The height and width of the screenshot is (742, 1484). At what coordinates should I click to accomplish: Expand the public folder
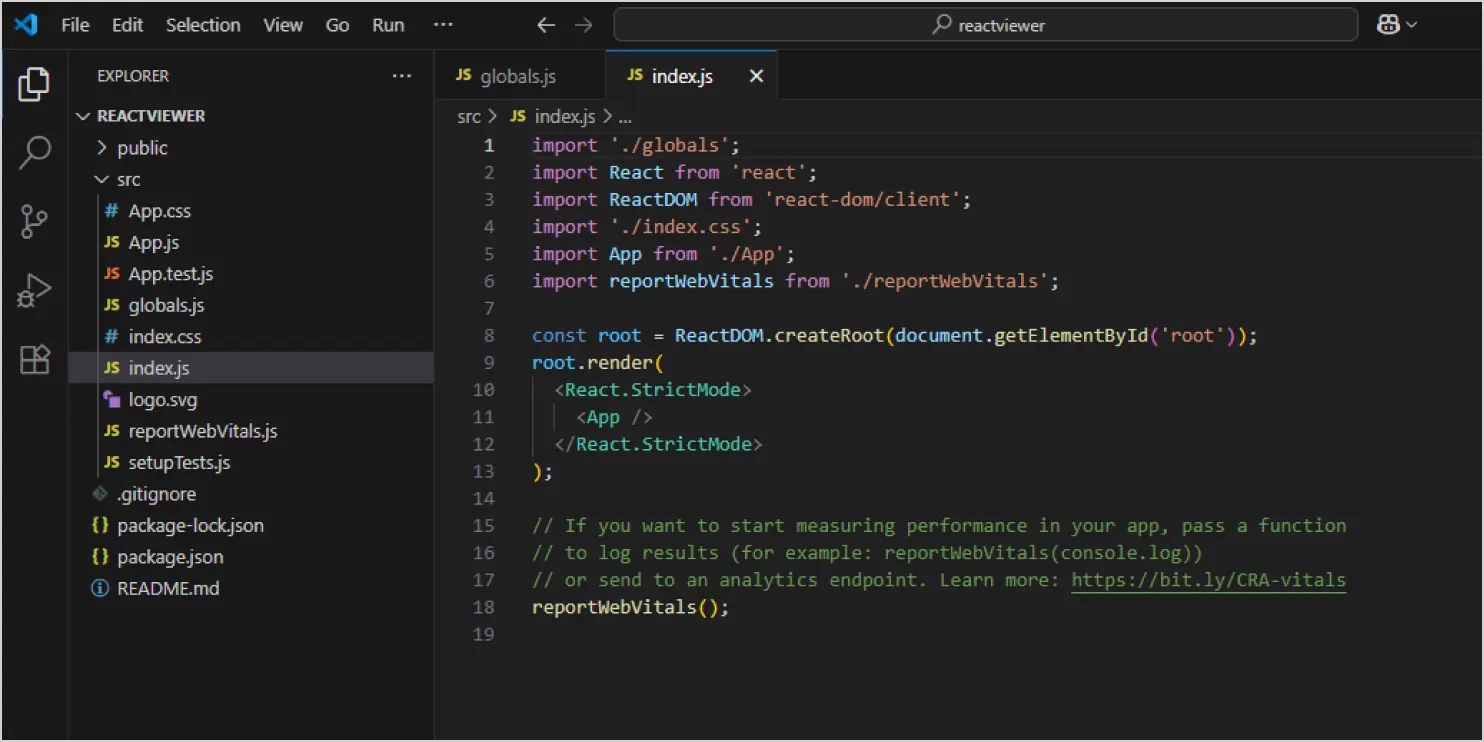coord(142,148)
